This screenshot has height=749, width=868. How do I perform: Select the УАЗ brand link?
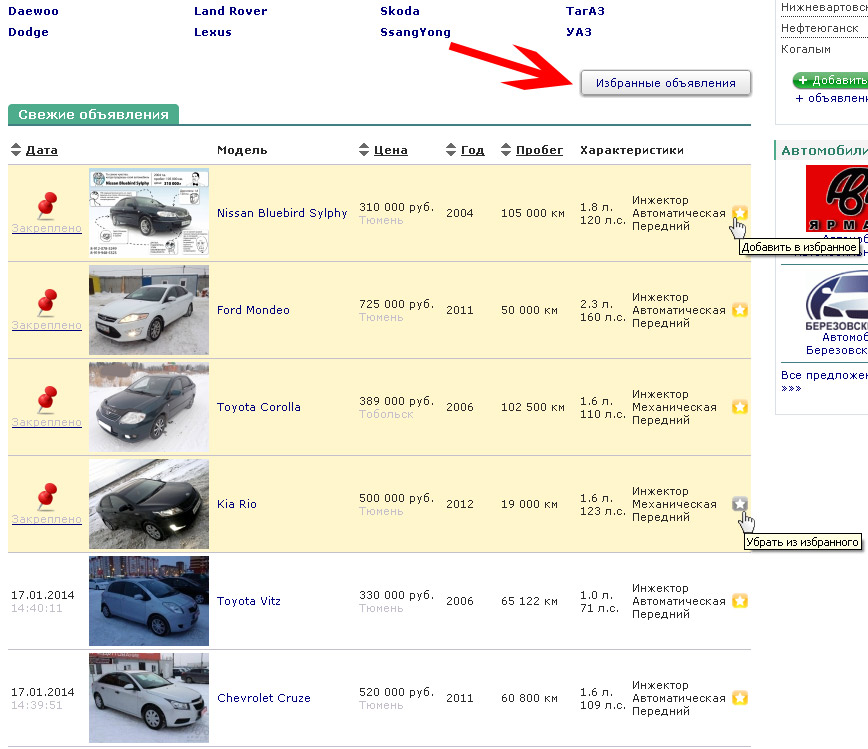click(578, 32)
